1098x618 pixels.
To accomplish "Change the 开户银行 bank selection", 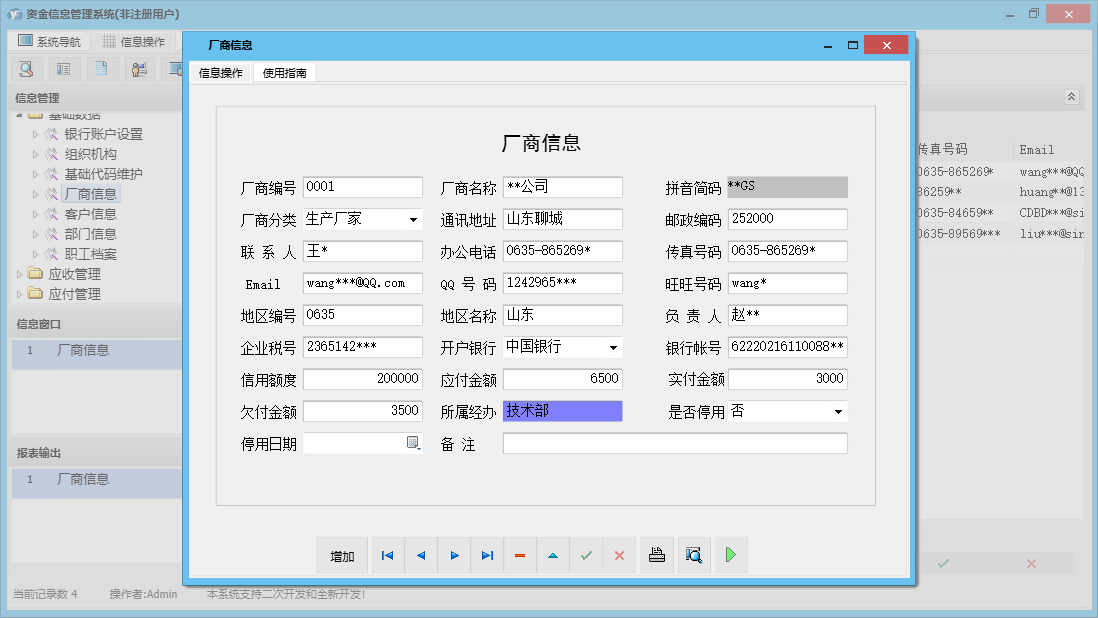I will coord(615,346).
